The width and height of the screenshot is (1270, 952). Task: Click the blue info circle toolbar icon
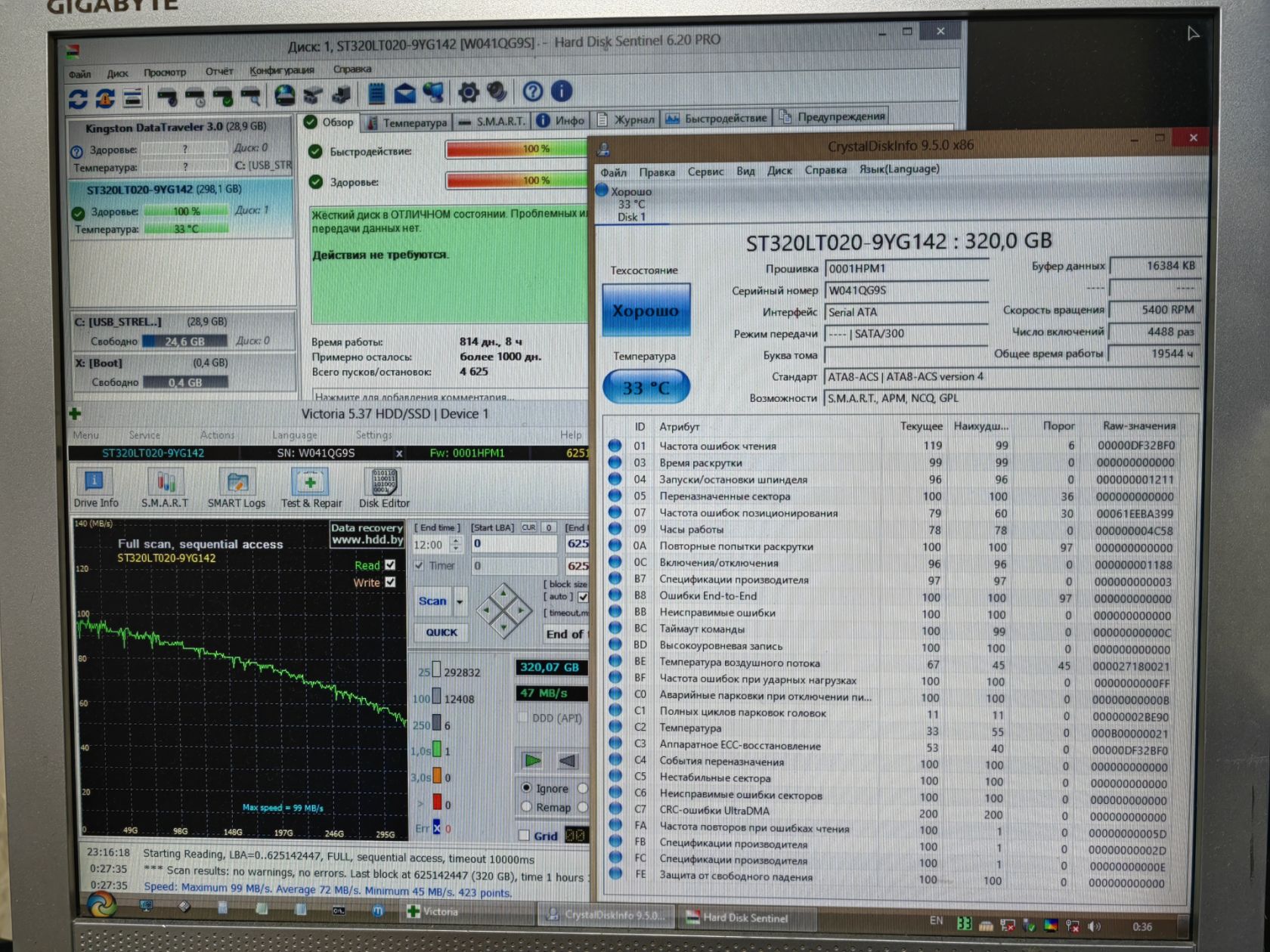(x=561, y=91)
